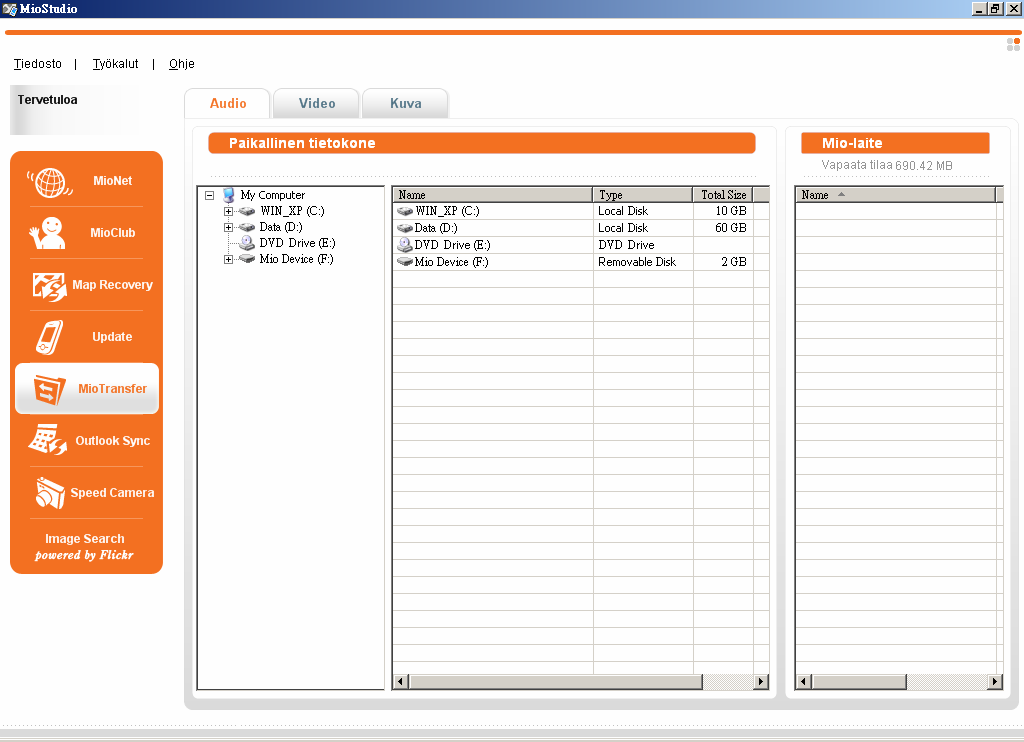Click the Outlook Sync label
The image size is (1024, 742).
112,441
